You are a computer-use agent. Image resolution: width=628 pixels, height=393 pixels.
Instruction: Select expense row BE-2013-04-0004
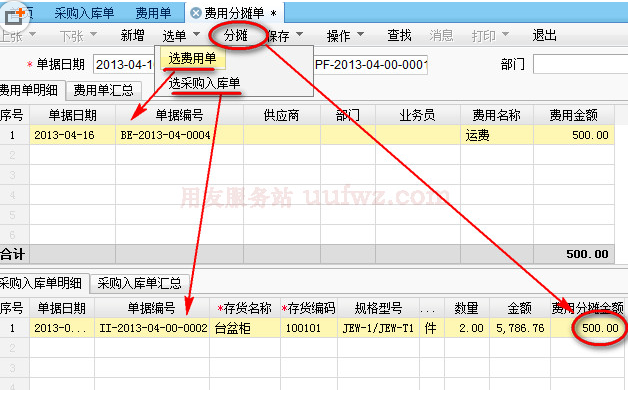(307, 135)
